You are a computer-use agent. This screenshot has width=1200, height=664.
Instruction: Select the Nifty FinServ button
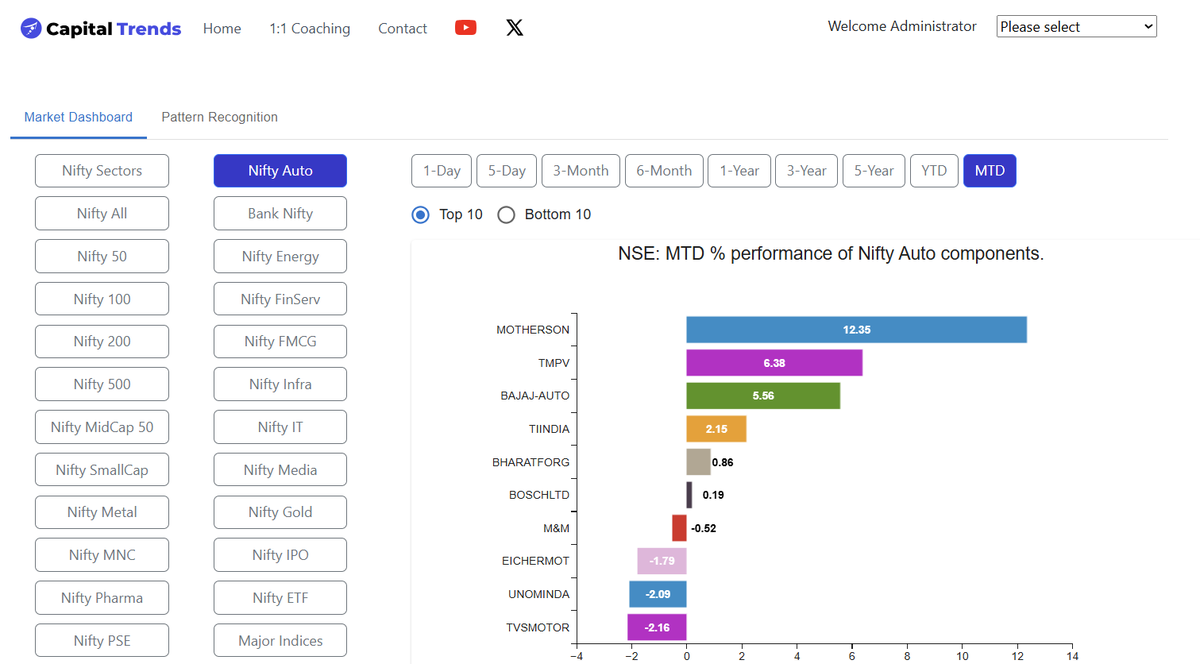(x=280, y=299)
